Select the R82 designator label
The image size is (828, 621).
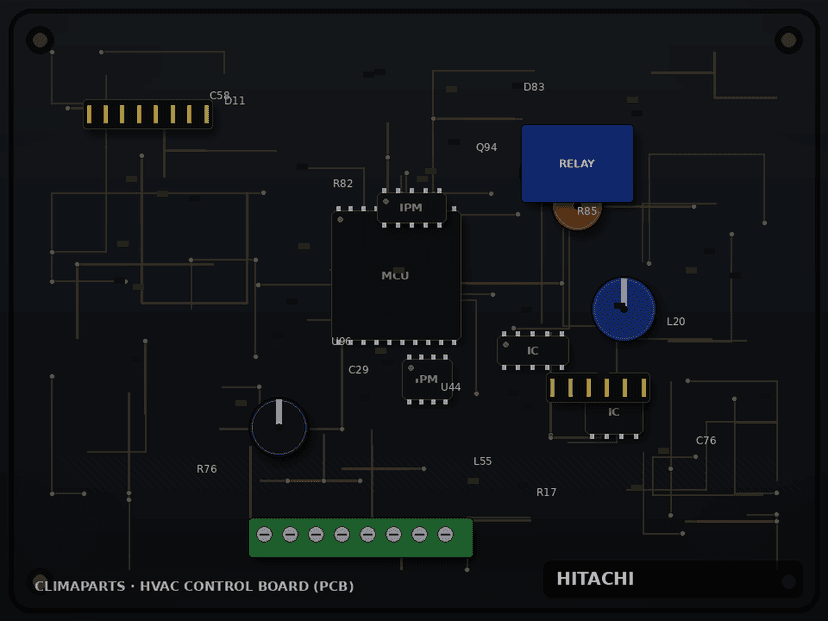pos(343,183)
